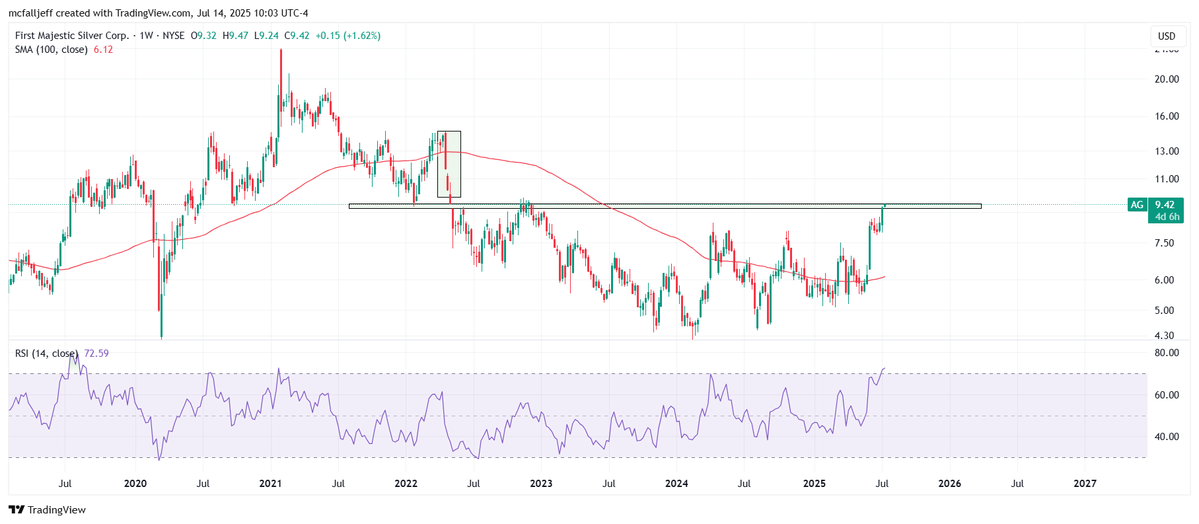Click the 40.00 RSI axis label
This screenshot has width=1199, height=524.
point(1167,437)
